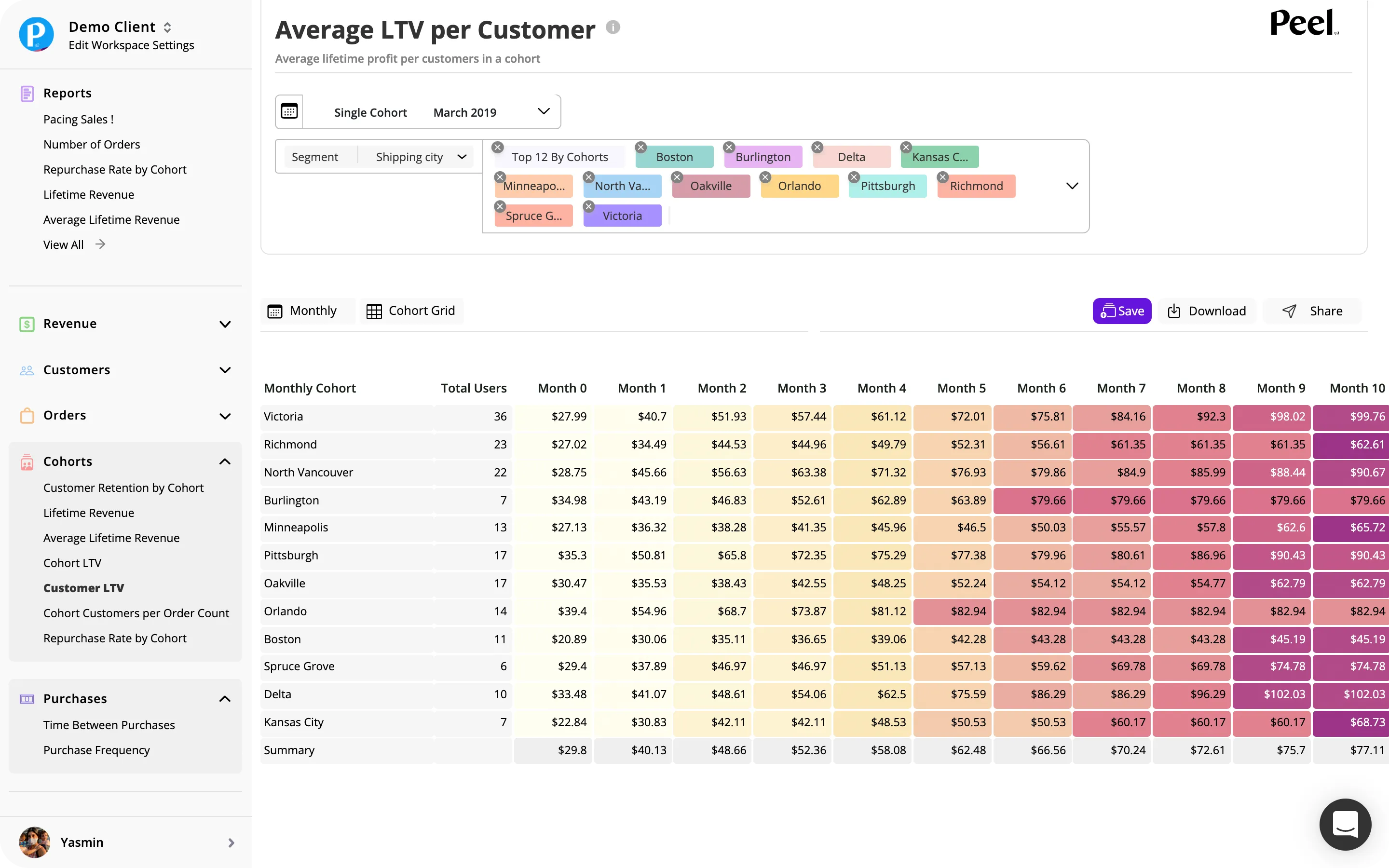
Task: Open the workspace switcher next to Demo Client
Action: coord(167,27)
